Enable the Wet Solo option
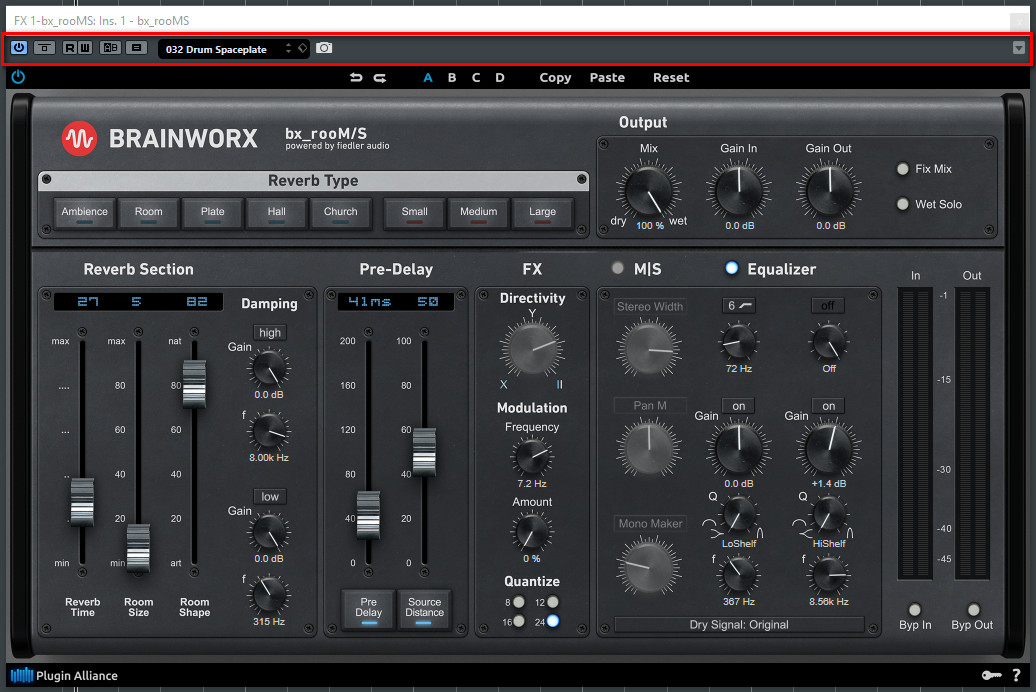Viewport: 1036px width, 692px height. click(903, 204)
